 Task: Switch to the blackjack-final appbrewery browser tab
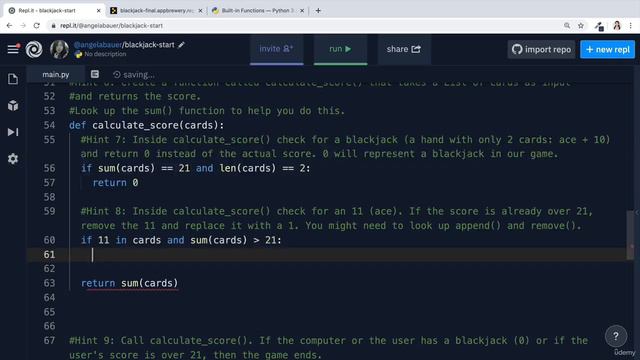pos(157,11)
